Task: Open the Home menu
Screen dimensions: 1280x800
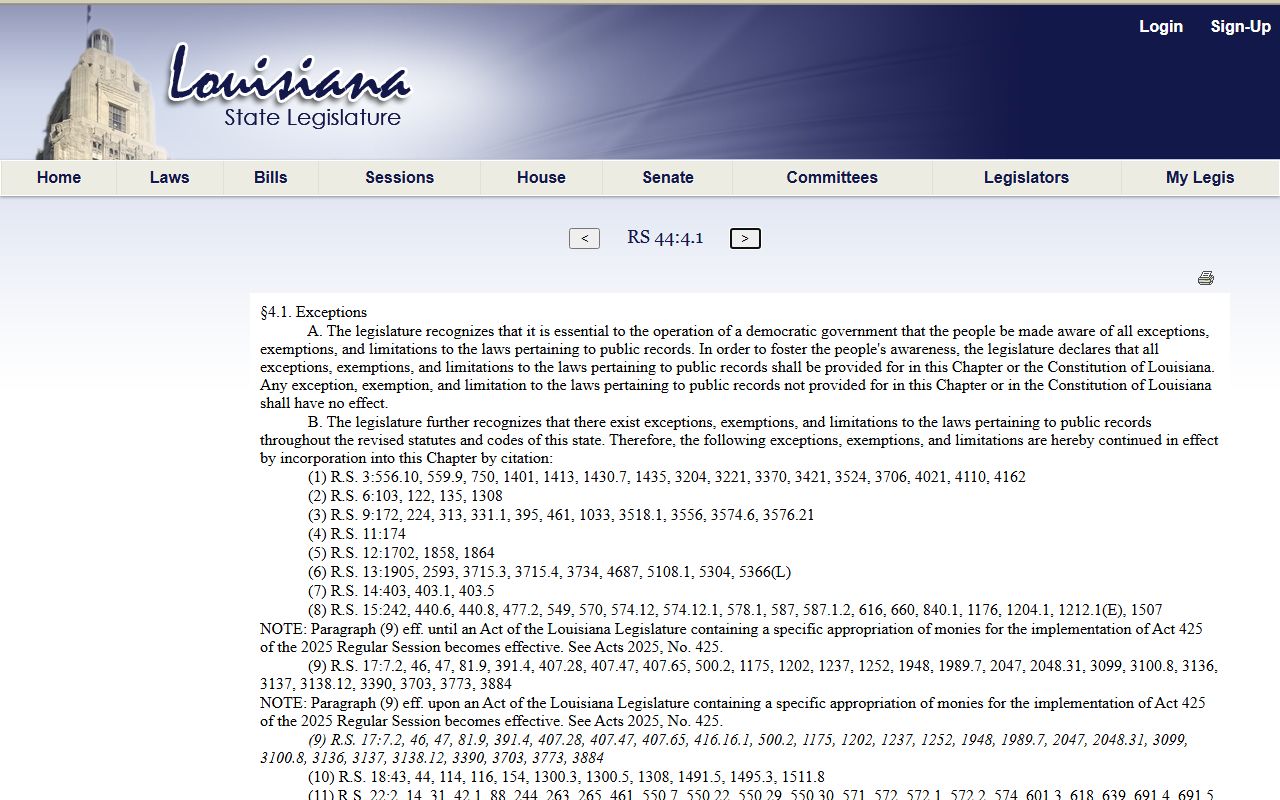Action: tap(59, 177)
